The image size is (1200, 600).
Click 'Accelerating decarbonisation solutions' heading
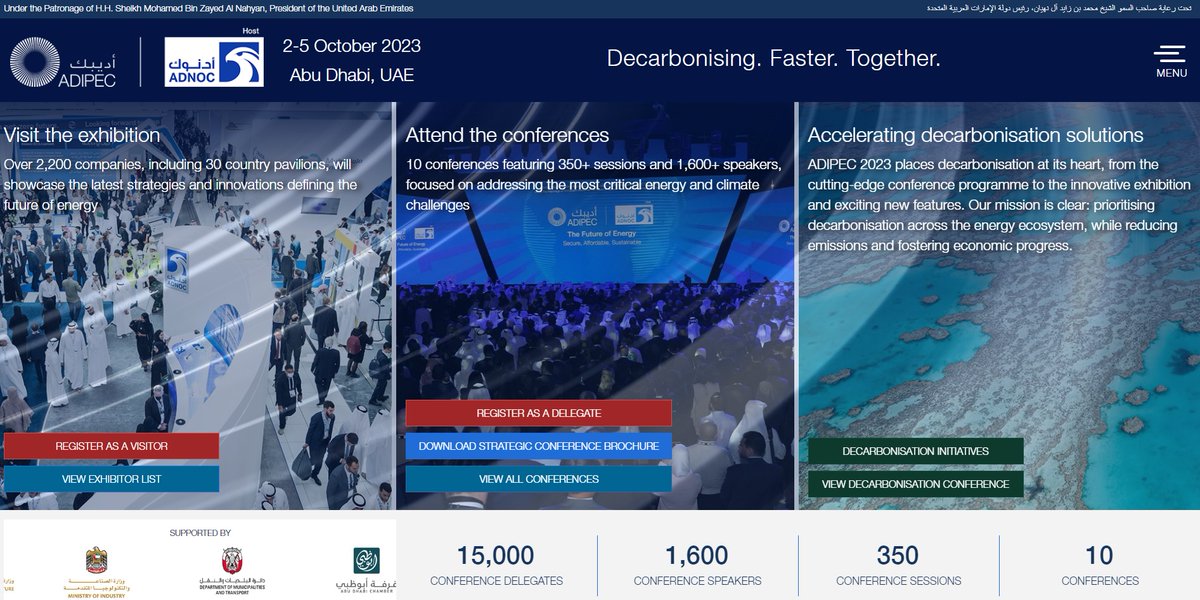975,135
